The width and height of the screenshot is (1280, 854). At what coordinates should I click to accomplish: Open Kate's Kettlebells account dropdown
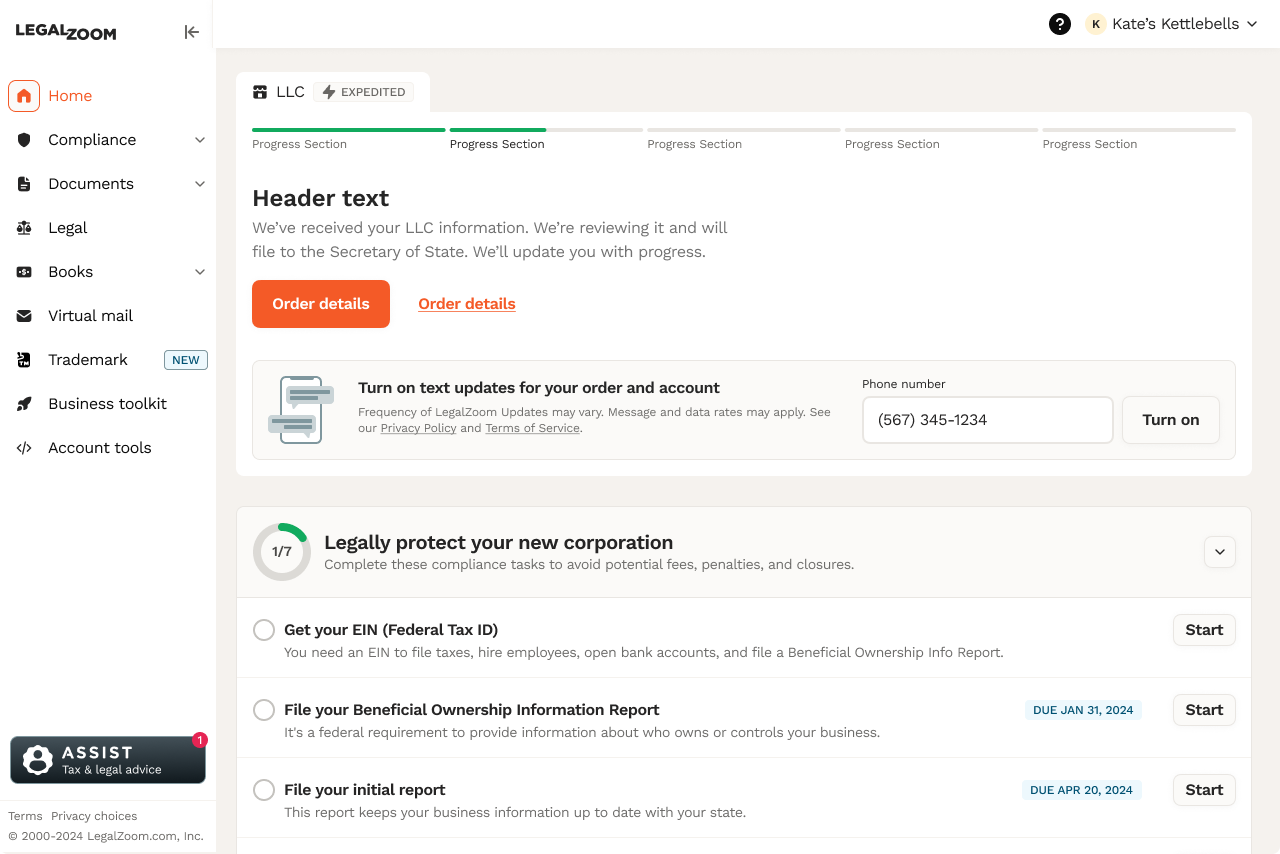pyautogui.click(x=1172, y=24)
